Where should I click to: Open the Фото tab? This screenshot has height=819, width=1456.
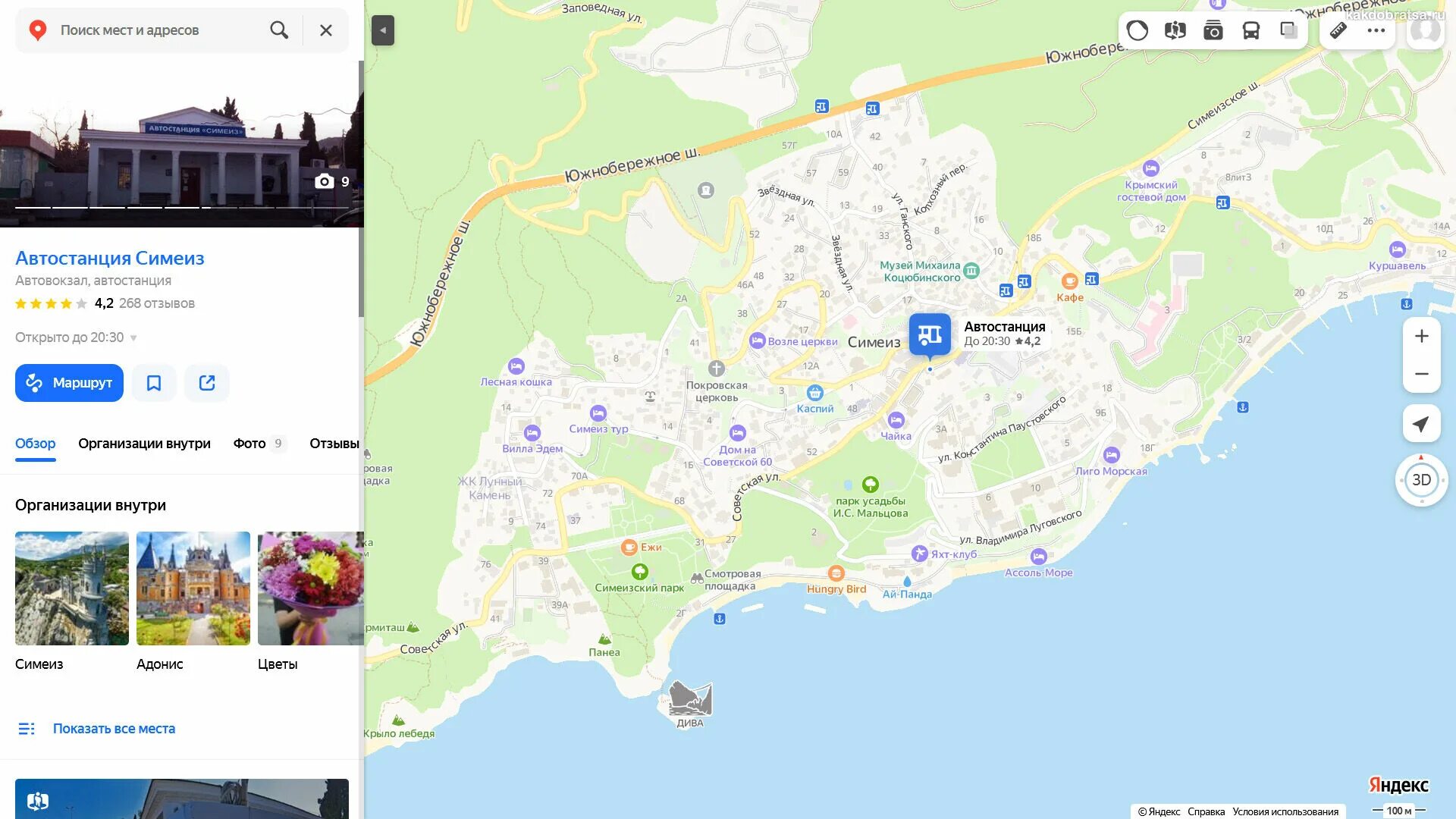tap(259, 444)
